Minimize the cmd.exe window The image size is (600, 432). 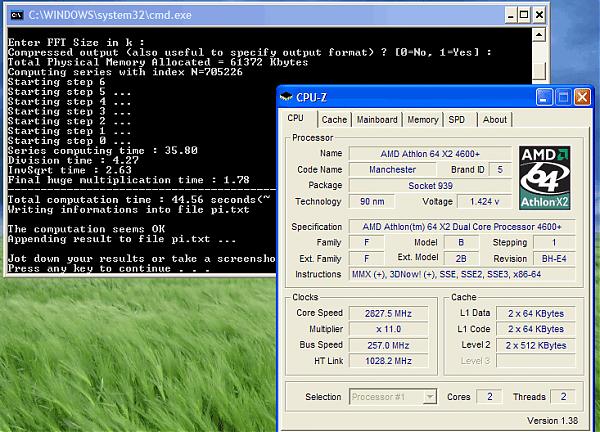[x=511, y=15]
